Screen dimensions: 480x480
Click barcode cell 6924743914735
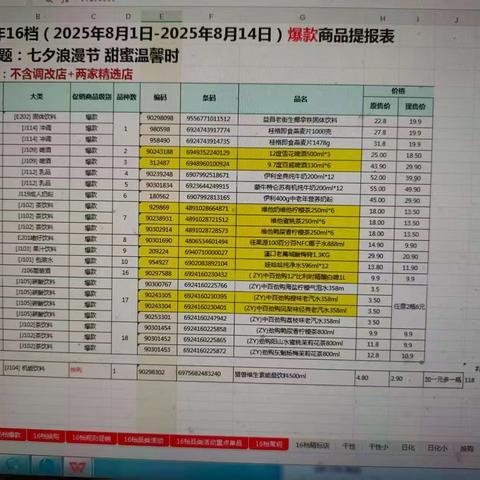208,141
